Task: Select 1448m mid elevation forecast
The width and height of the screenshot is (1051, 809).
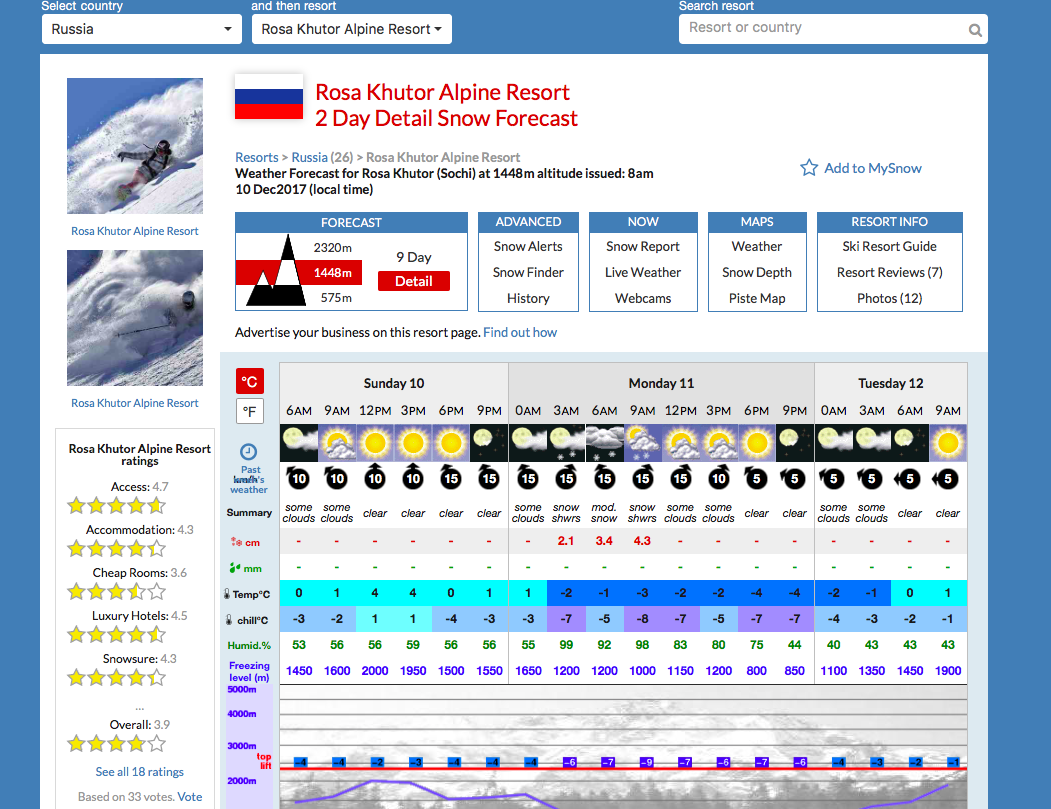Action: tap(332, 273)
